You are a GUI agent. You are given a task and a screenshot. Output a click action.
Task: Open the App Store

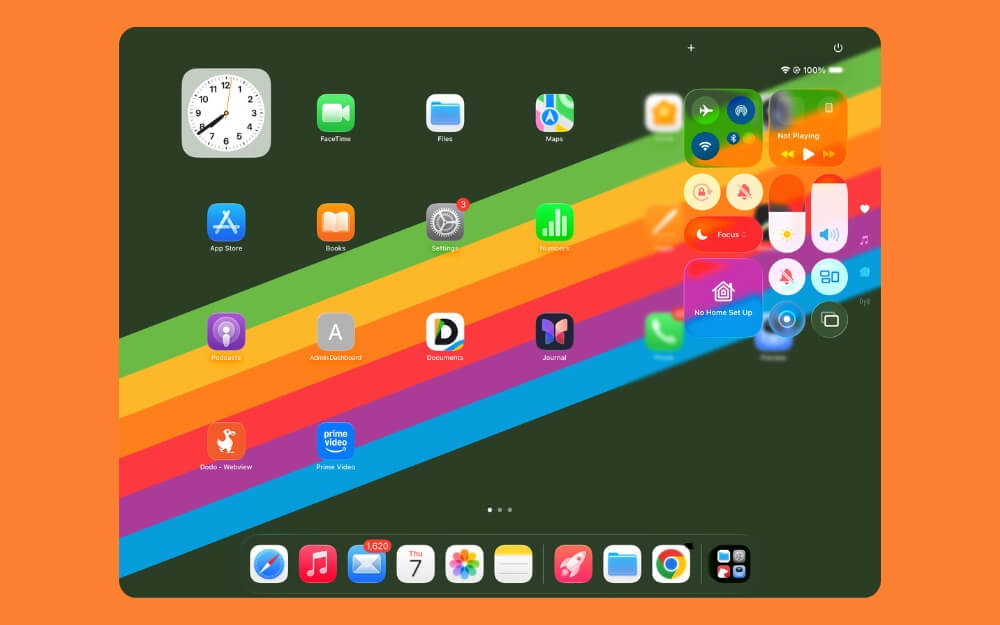click(x=226, y=223)
